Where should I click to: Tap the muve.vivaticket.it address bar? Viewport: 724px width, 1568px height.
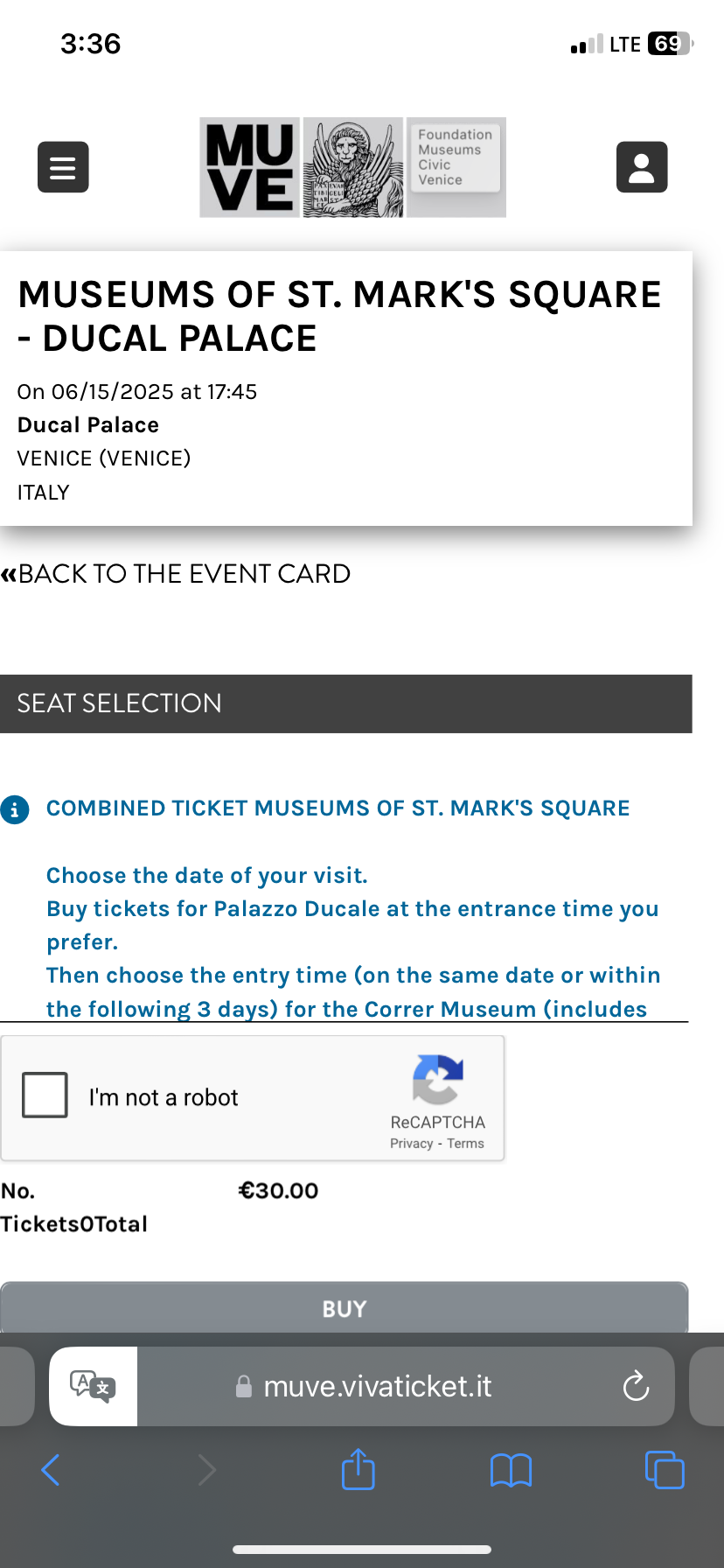click(377, 1386)
